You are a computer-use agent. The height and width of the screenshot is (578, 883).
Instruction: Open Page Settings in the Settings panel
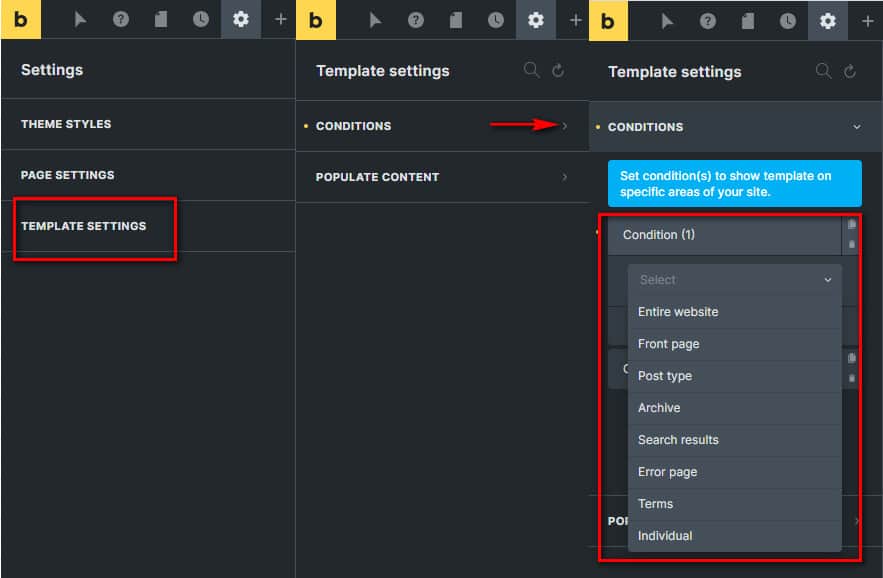click(x=68, y=175)
